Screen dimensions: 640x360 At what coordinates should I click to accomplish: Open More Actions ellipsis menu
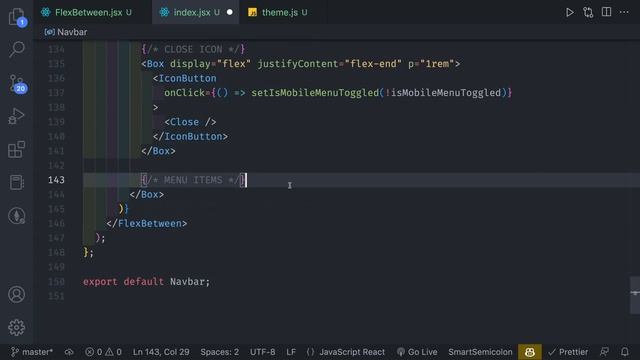[x=624, y=12]
